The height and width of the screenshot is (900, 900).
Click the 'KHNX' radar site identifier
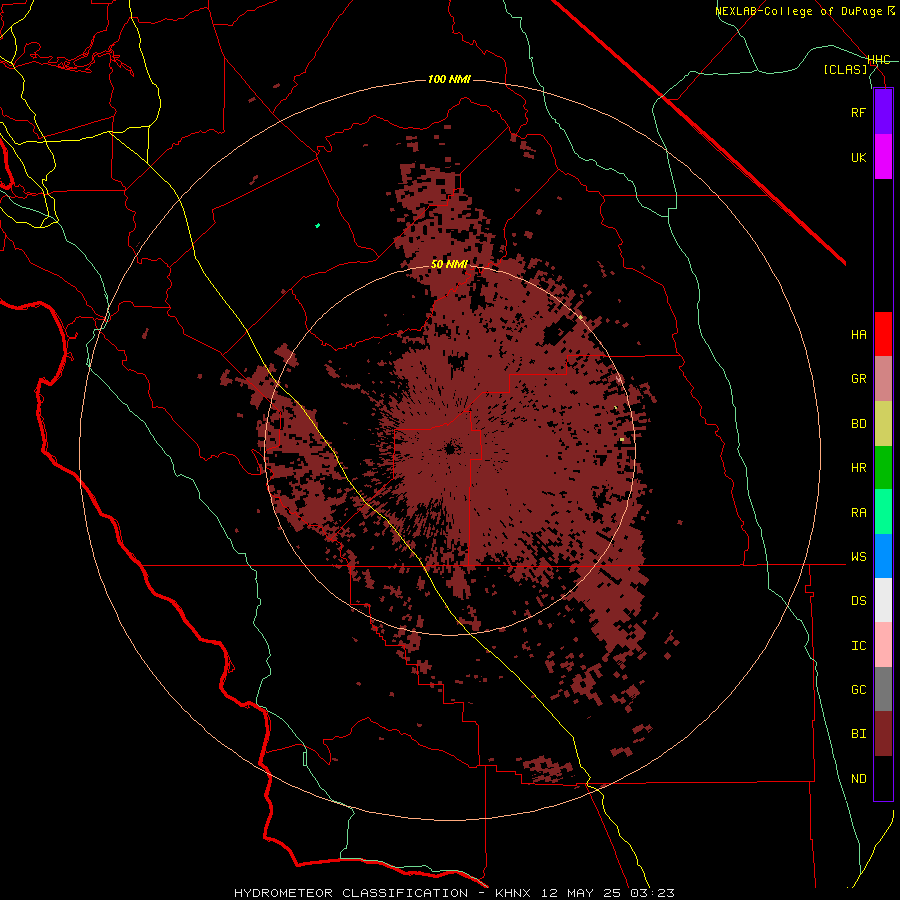(x=513, y=893)
